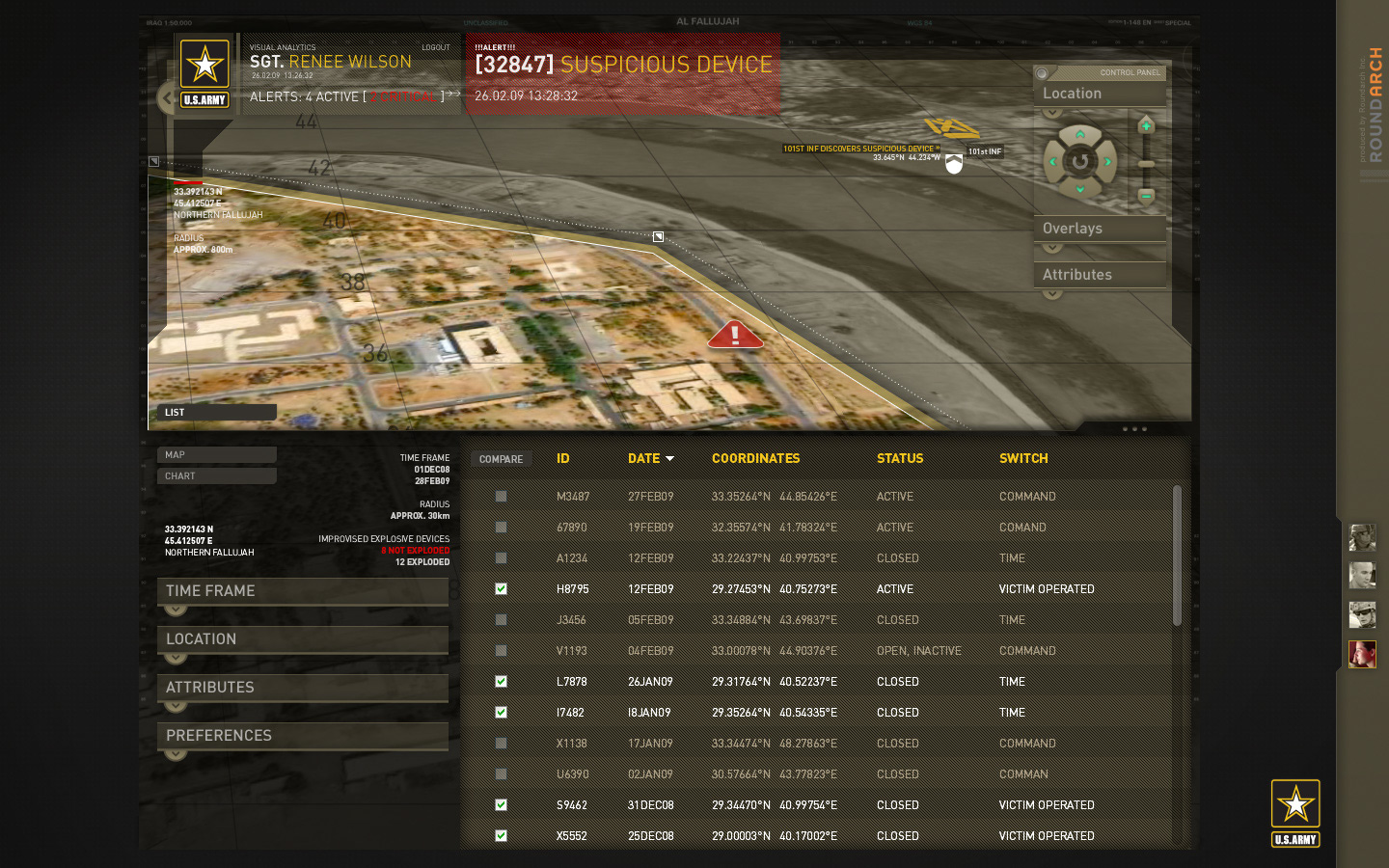Image resolution: width=1389 pixels, height=868 pixels.
Task: Pan the map up with the arrow
Action: [1080, 134]
